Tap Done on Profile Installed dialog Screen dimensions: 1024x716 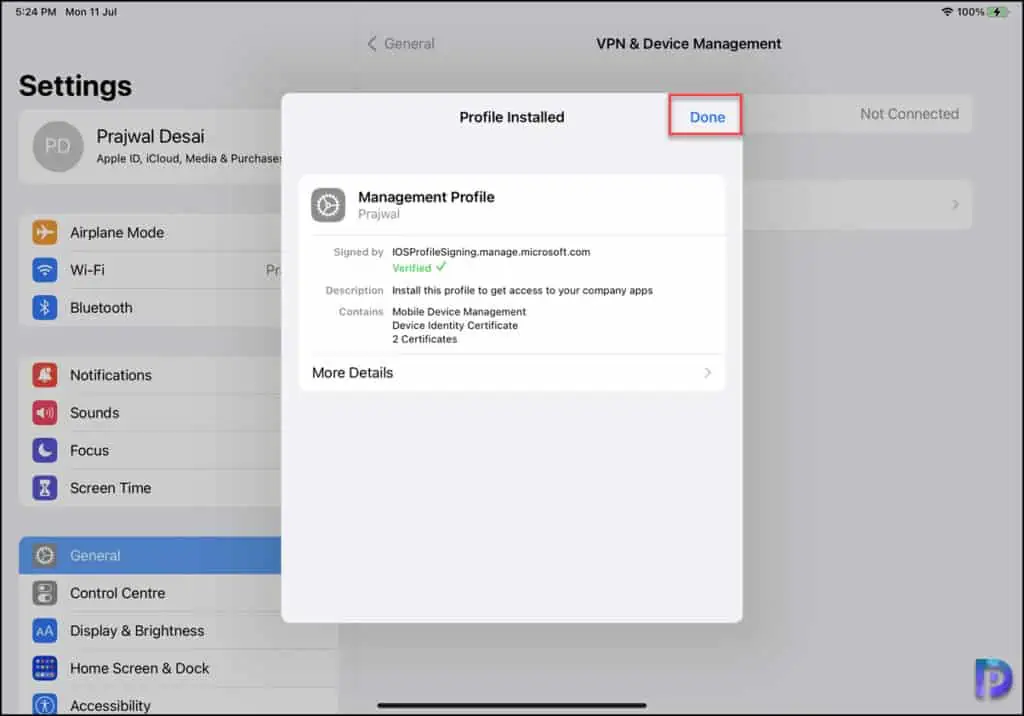[707, 117]
